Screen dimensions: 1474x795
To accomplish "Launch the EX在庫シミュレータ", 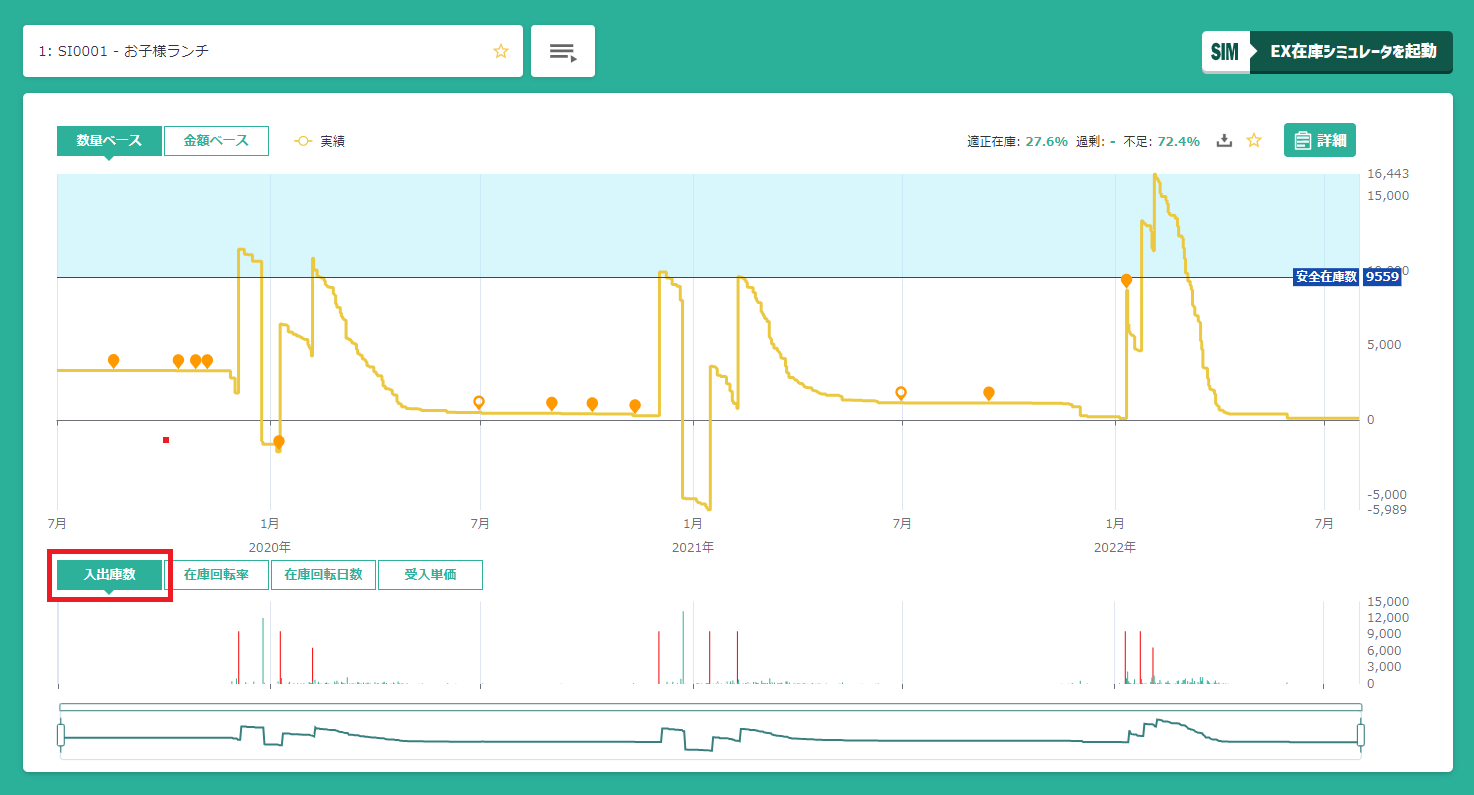I will pos(1326,52).
